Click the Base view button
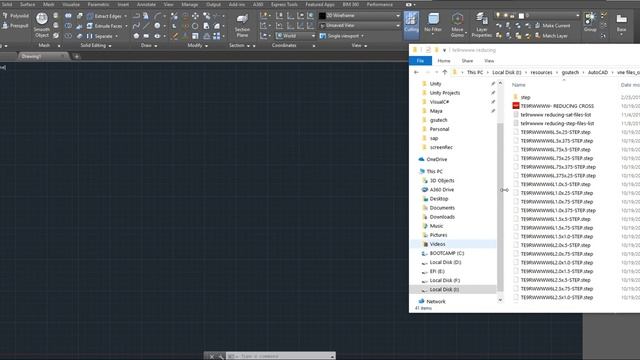 621,24
